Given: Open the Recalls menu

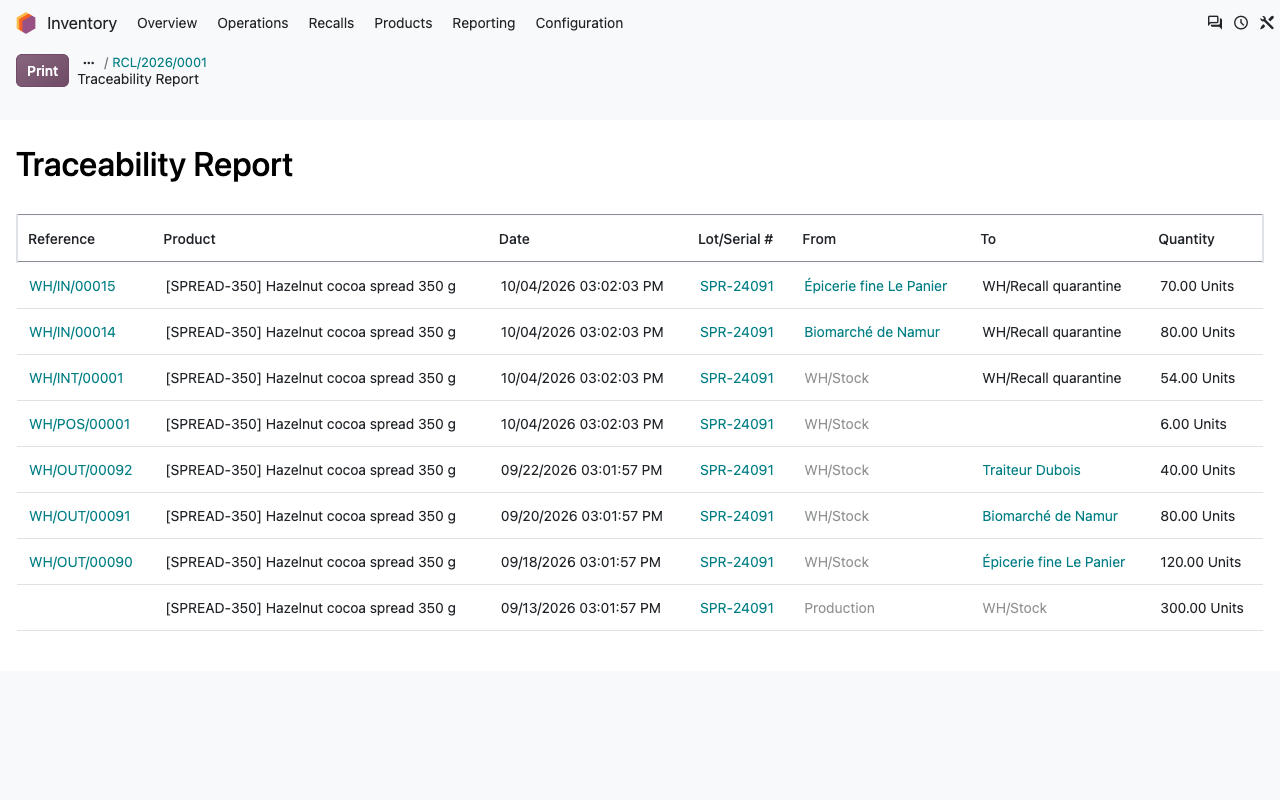Looking at the screenshot, I should click(x=331, y=23).
